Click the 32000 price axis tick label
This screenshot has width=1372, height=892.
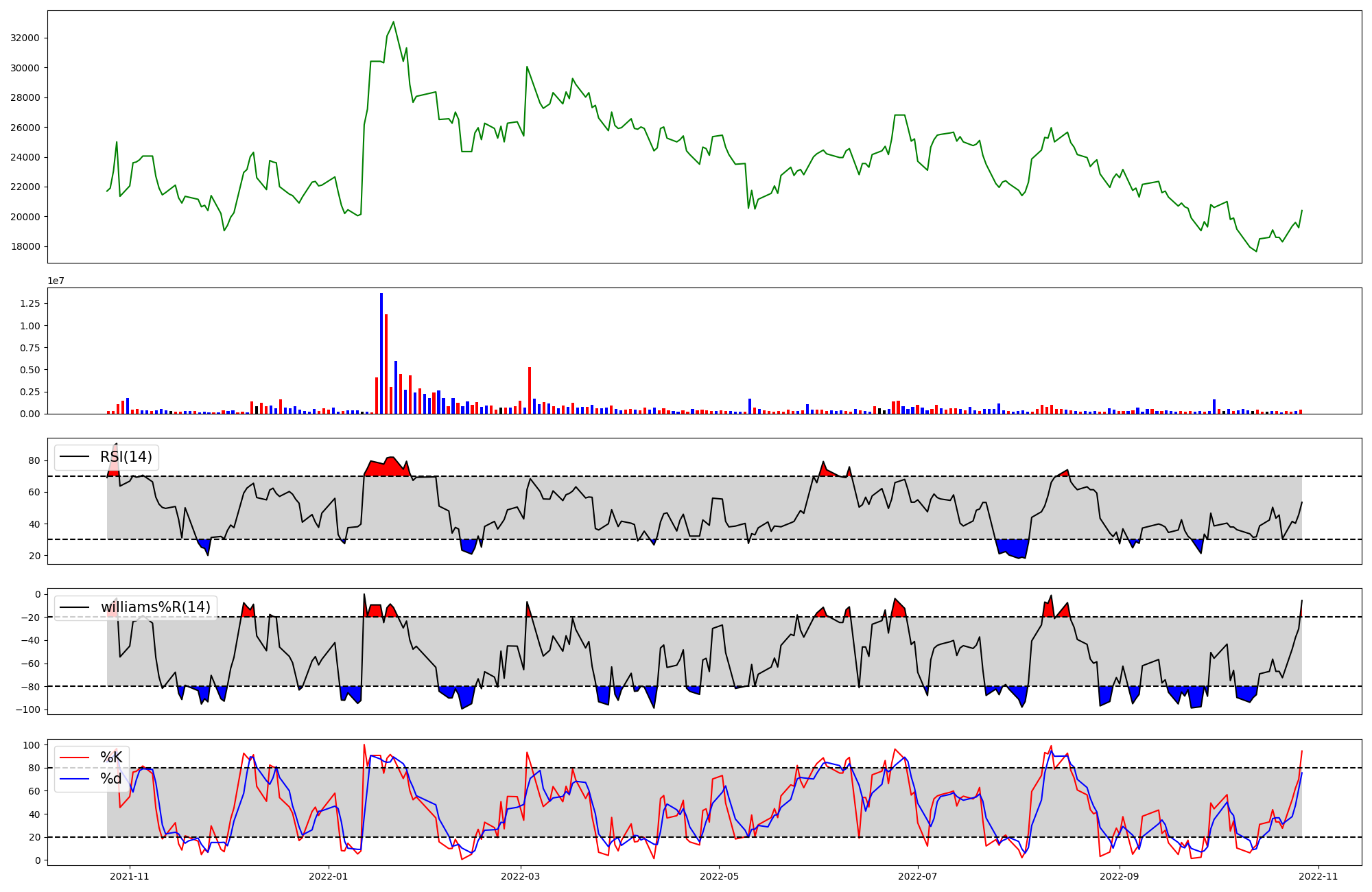pos(25,38)
